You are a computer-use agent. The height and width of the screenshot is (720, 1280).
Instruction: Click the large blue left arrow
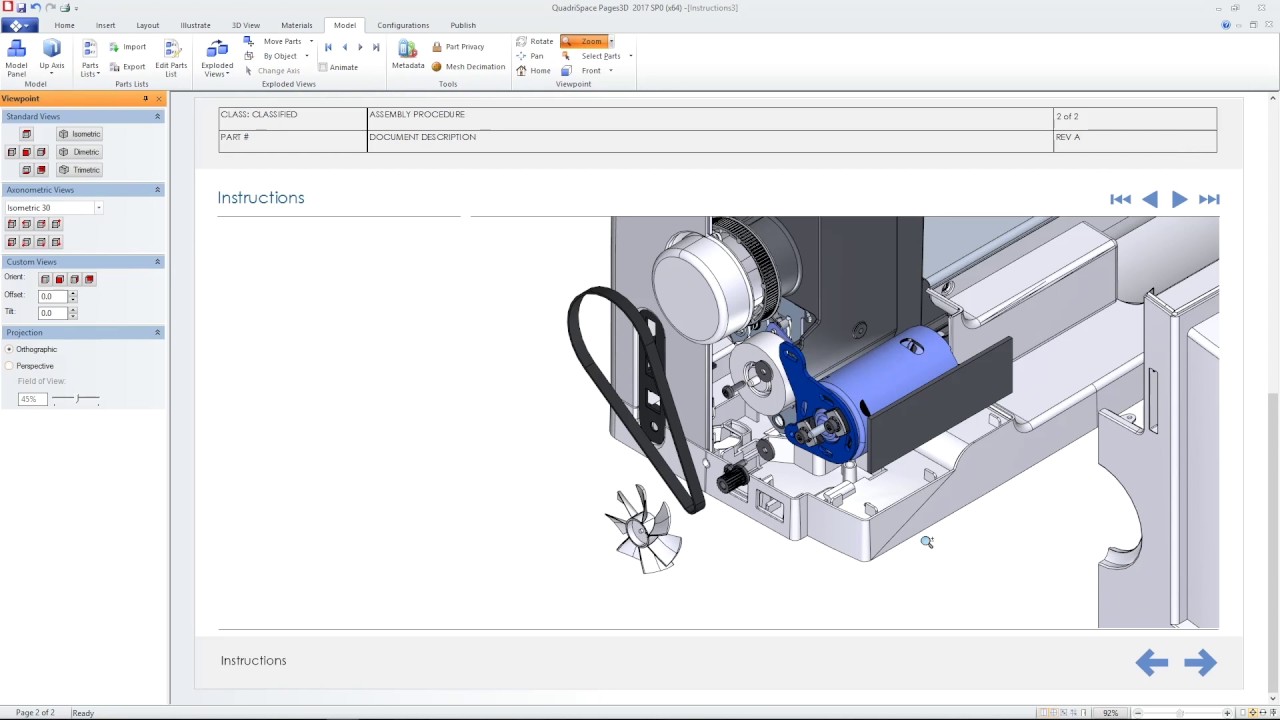(1152, 662)
